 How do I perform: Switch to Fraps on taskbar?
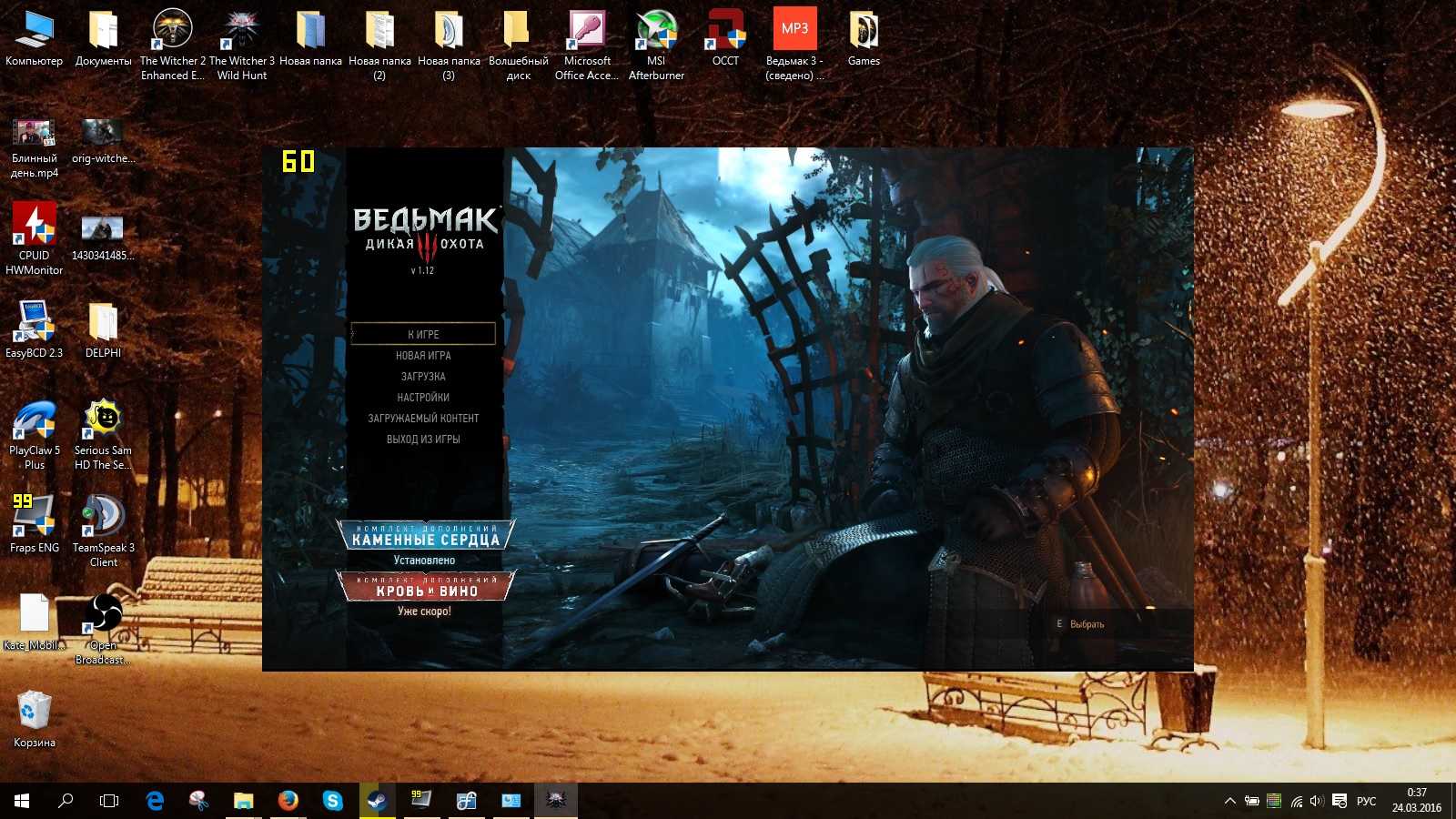coord(420,801)
